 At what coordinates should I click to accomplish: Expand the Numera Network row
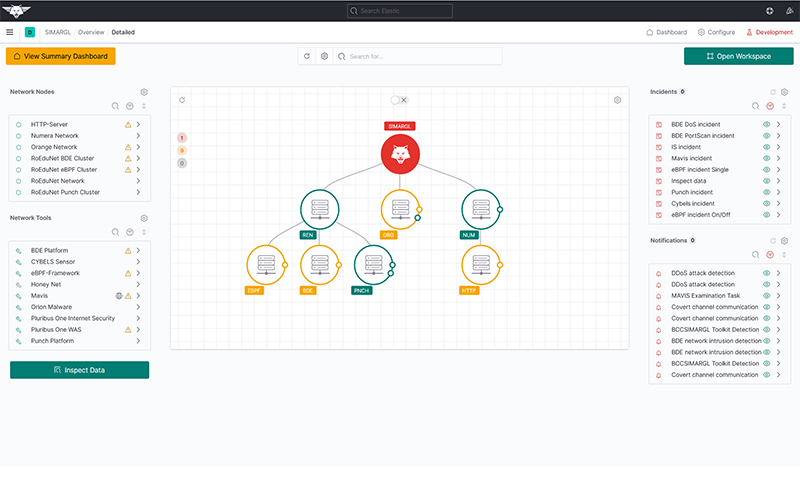pos(138,136)
